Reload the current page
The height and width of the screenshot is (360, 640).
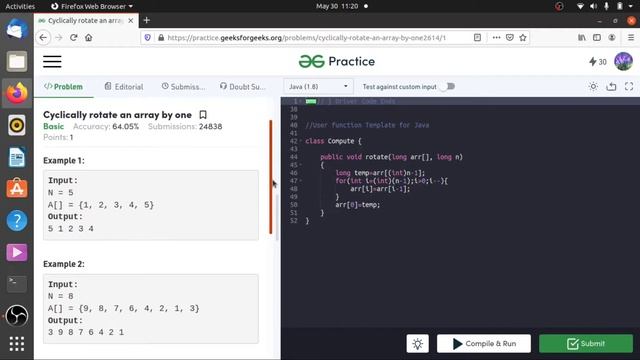(73, 38)
